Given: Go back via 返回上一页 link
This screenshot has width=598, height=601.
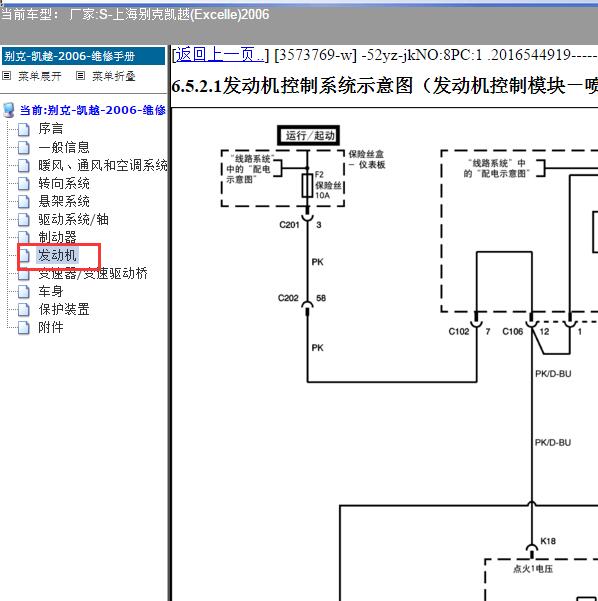Looking at the screenshot, I should click(x=220, y=55).
